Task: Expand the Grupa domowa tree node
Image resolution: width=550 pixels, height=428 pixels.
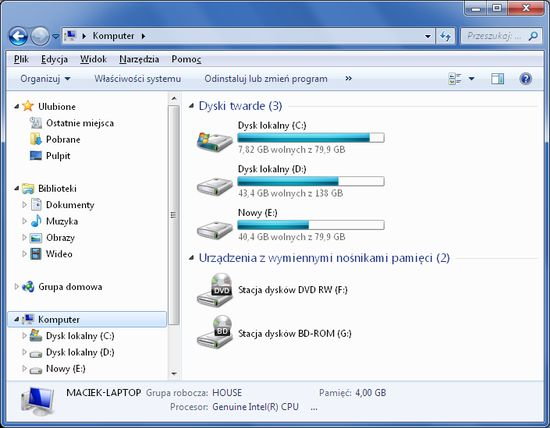Action: pyautogui.click(x=16, y=287)
